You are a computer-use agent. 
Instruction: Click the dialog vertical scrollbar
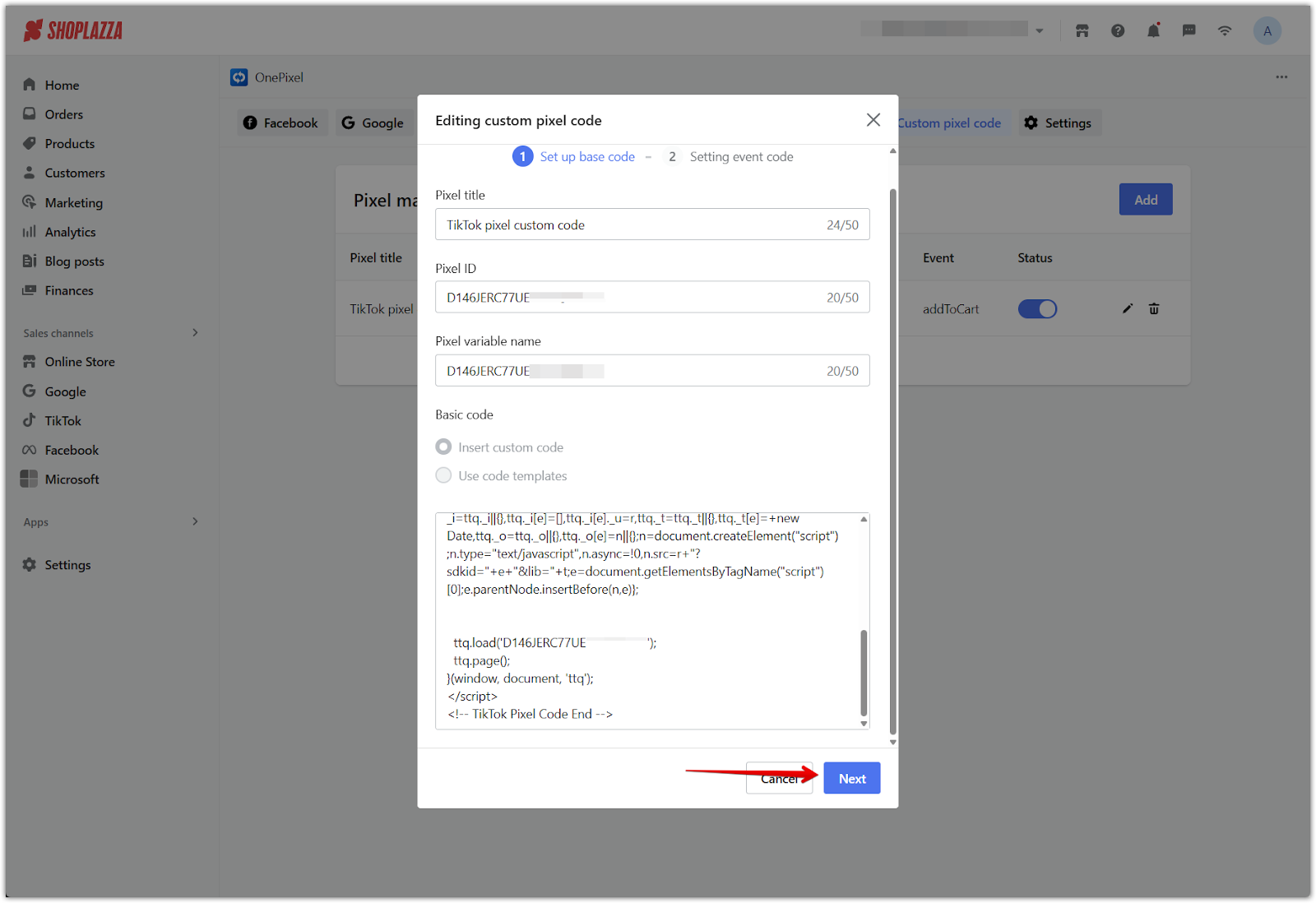click(x=892, y=461)
